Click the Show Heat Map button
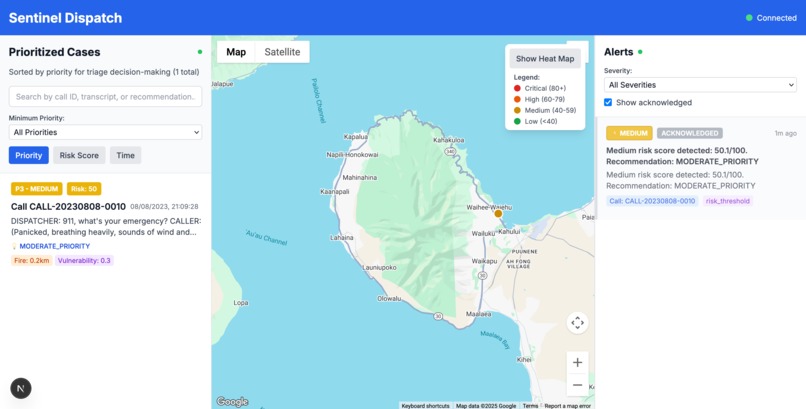806x409 pixels. pyautogui.click(x=545, y=59)
